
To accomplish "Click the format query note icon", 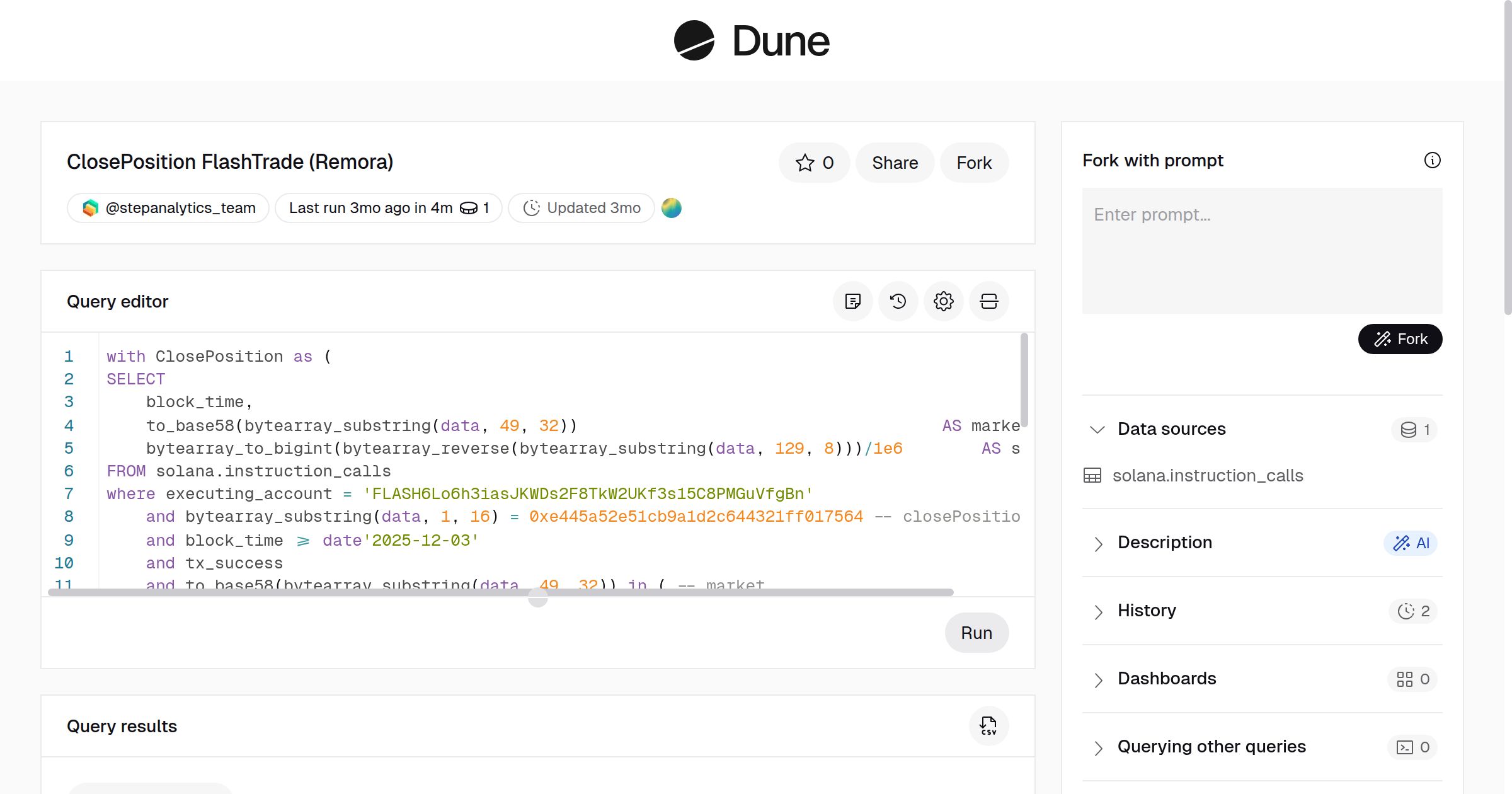I will [x=852, y=301].
